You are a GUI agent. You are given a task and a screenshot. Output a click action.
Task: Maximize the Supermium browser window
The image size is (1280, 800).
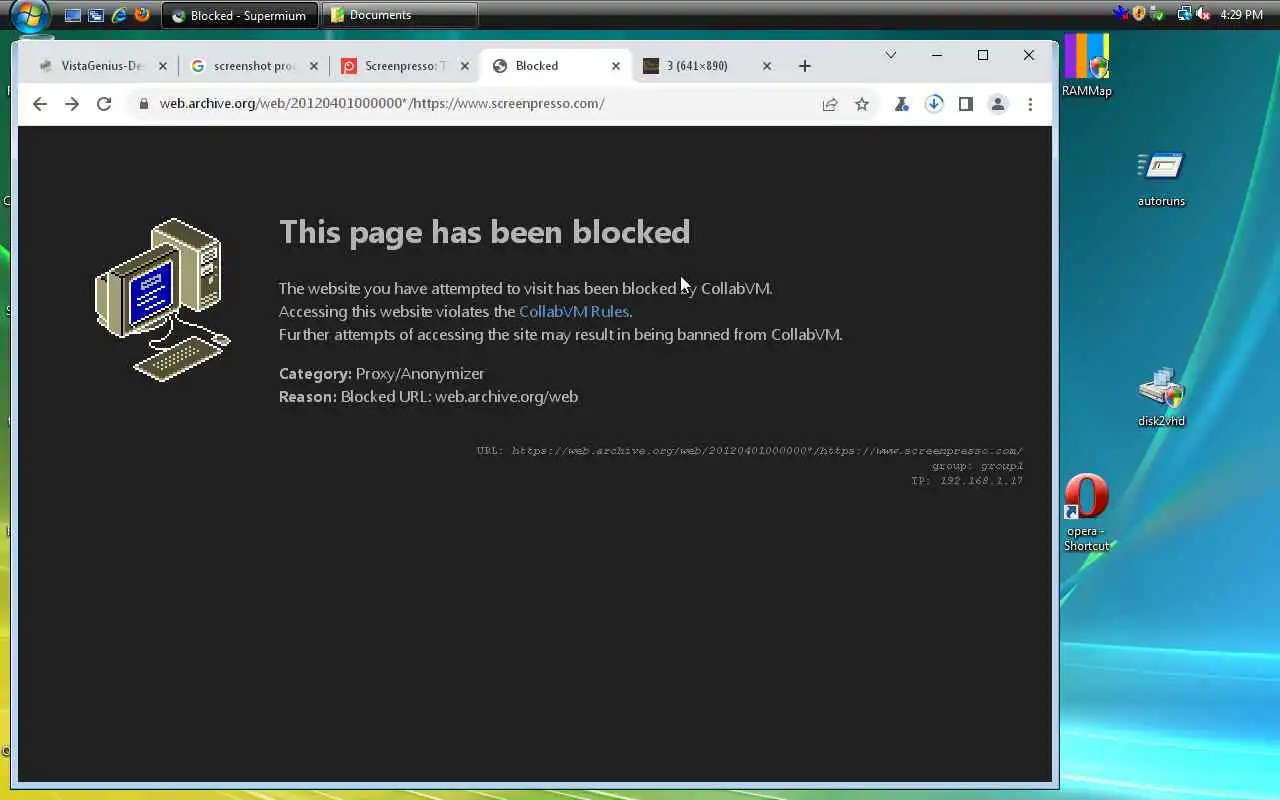click(983, 55)
